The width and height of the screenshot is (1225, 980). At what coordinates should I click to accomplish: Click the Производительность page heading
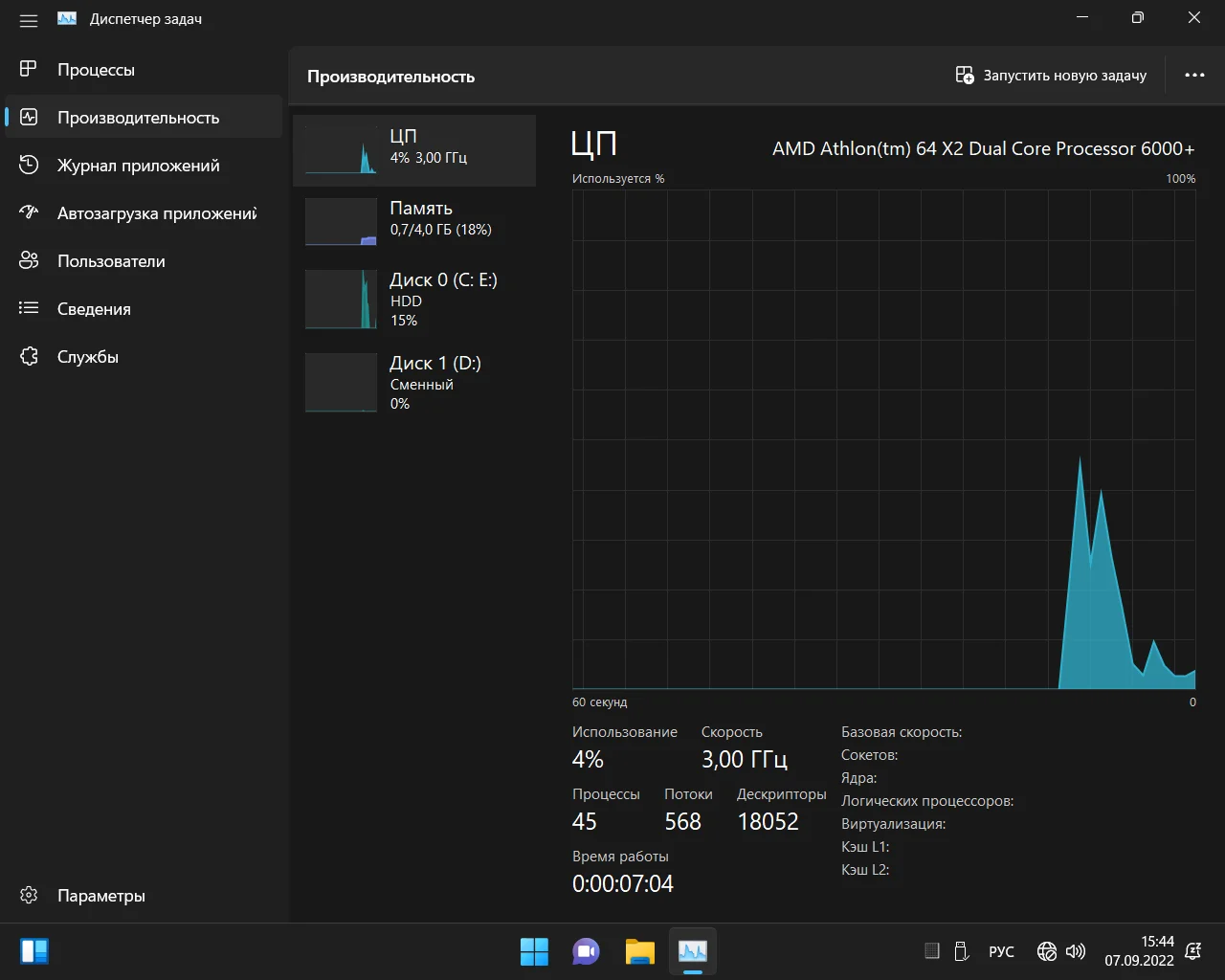pos(390,77)
